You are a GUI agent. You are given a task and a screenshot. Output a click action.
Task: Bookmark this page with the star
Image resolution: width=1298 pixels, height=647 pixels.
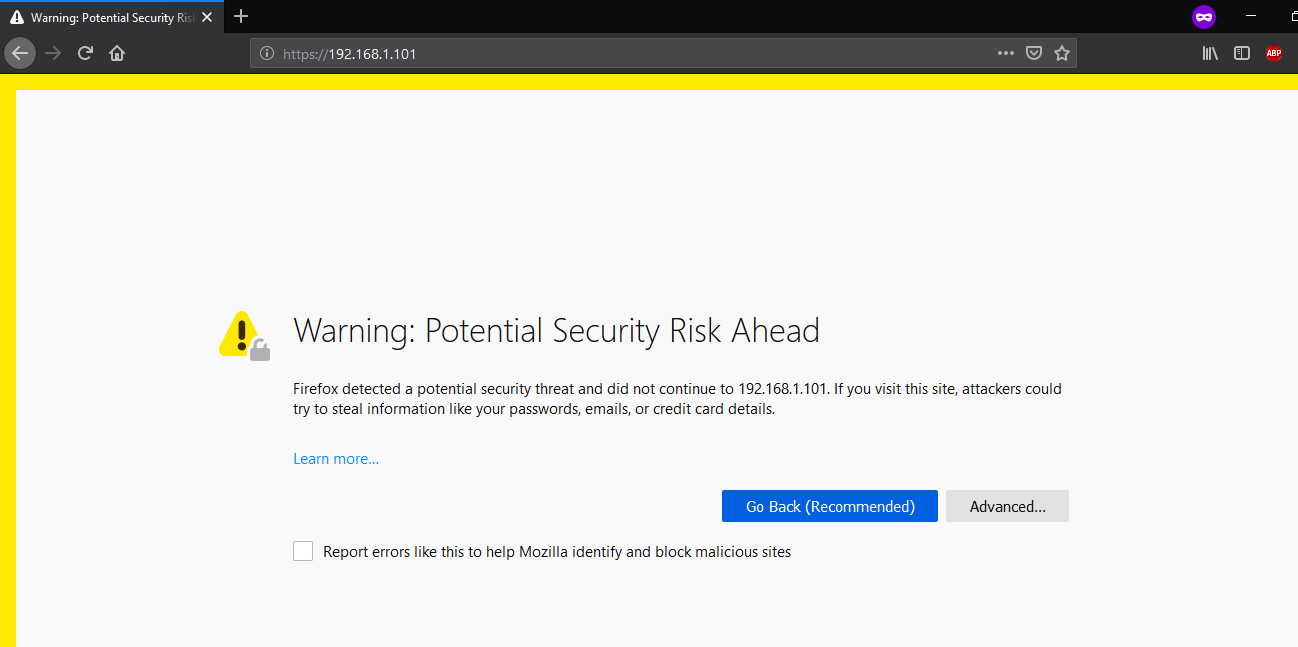tap(1062, 54)
